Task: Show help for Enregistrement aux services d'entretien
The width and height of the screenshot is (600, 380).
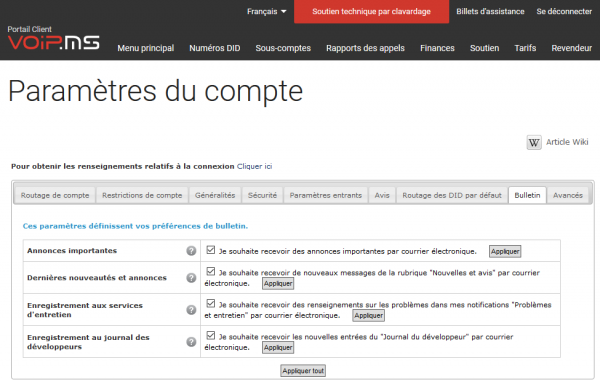Action: [x=191, y=310]
